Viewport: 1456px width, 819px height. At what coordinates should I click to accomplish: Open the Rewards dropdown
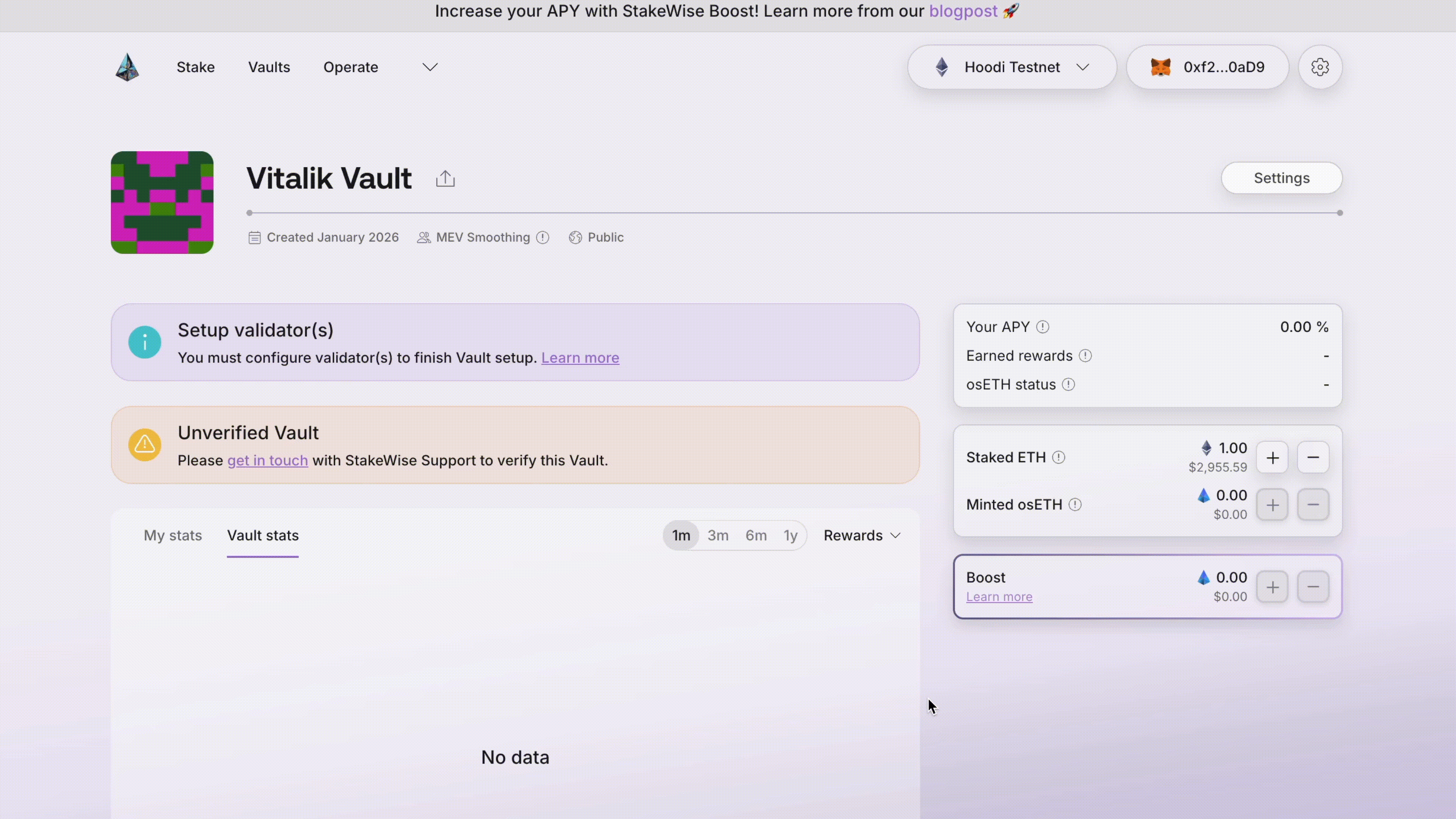click(861, 535)
